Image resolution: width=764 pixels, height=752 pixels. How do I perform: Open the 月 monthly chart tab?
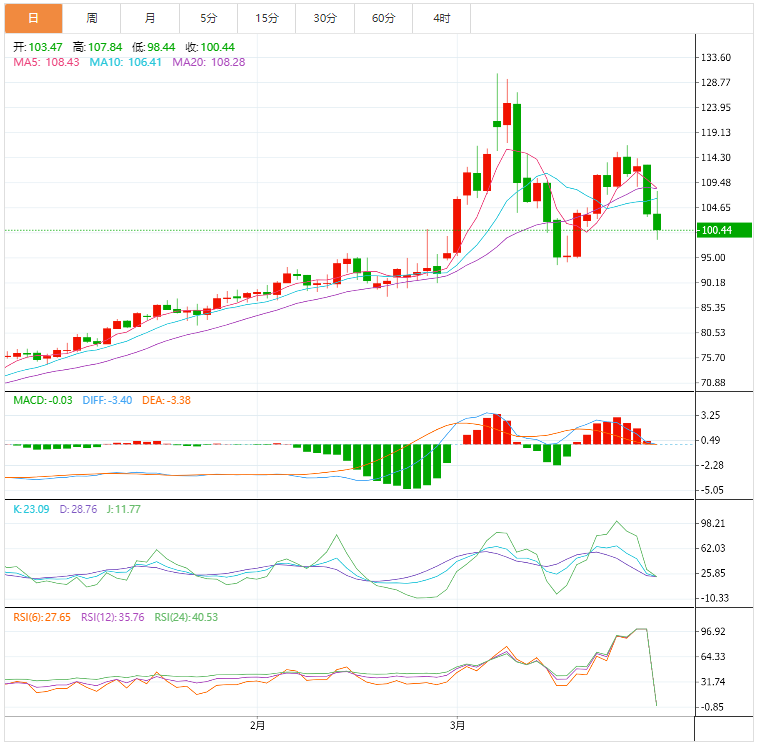[150, 18]
